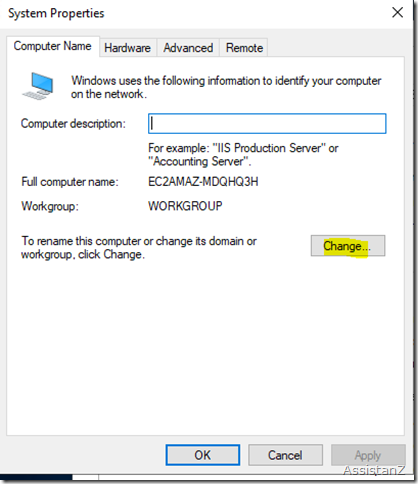418x484 pixels.
Task: Click the highlighted Change... button
Action: click(x=348, y=246)
